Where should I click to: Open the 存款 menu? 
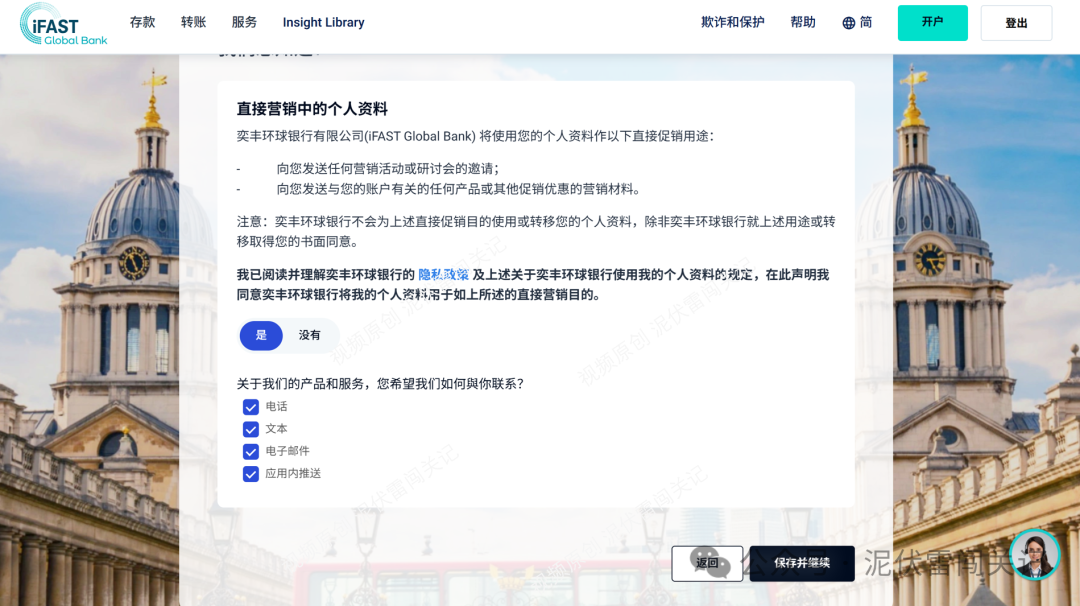coord(142,21)
